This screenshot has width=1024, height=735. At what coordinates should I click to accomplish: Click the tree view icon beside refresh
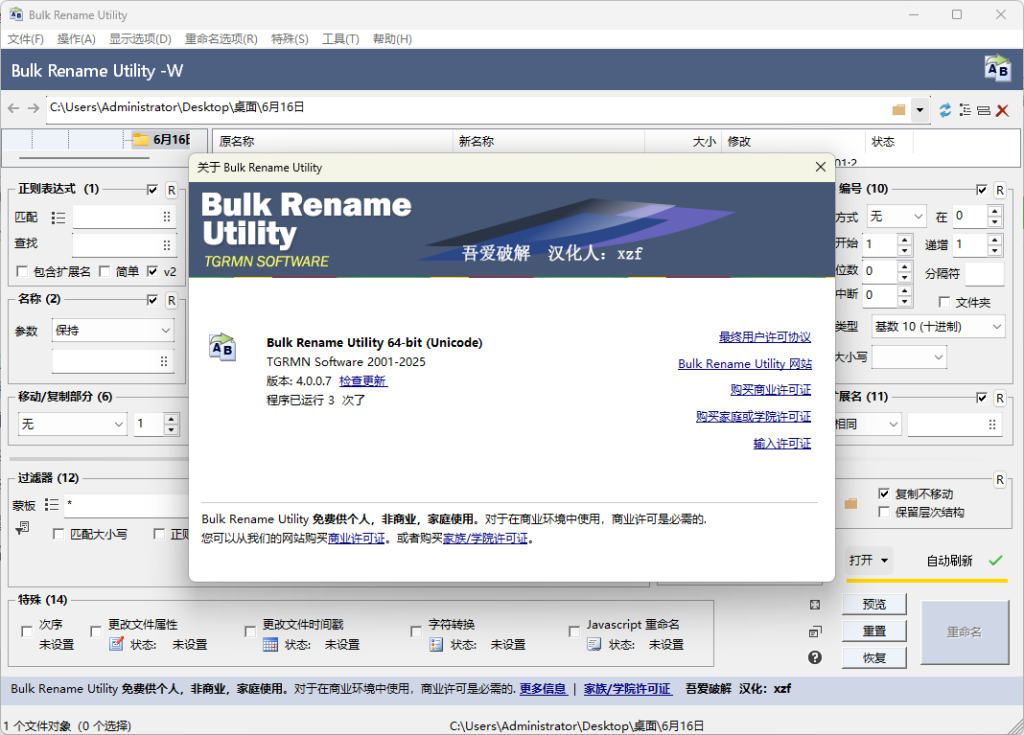point(965,110)
